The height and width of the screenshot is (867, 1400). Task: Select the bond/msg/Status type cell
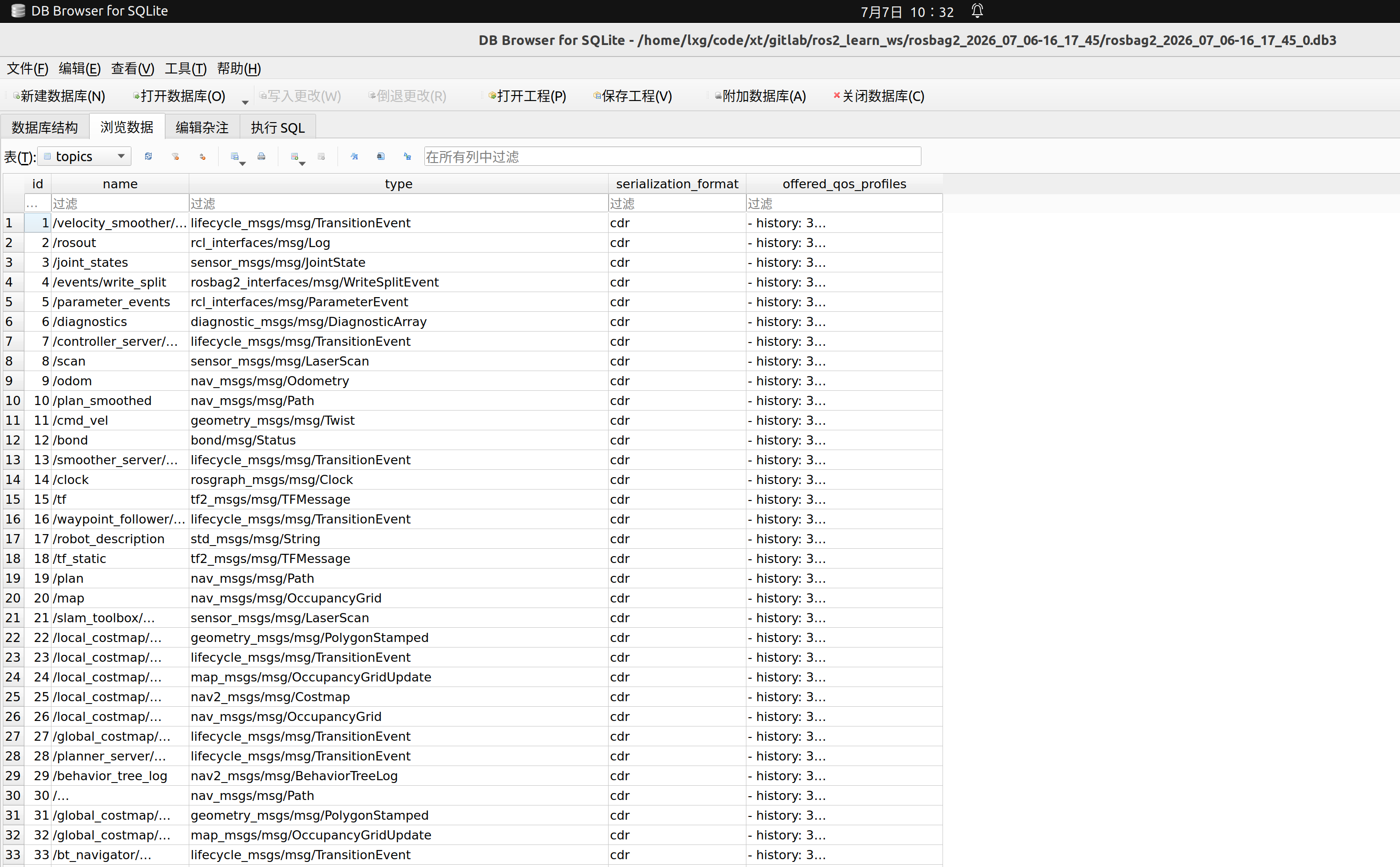point(399,440)
